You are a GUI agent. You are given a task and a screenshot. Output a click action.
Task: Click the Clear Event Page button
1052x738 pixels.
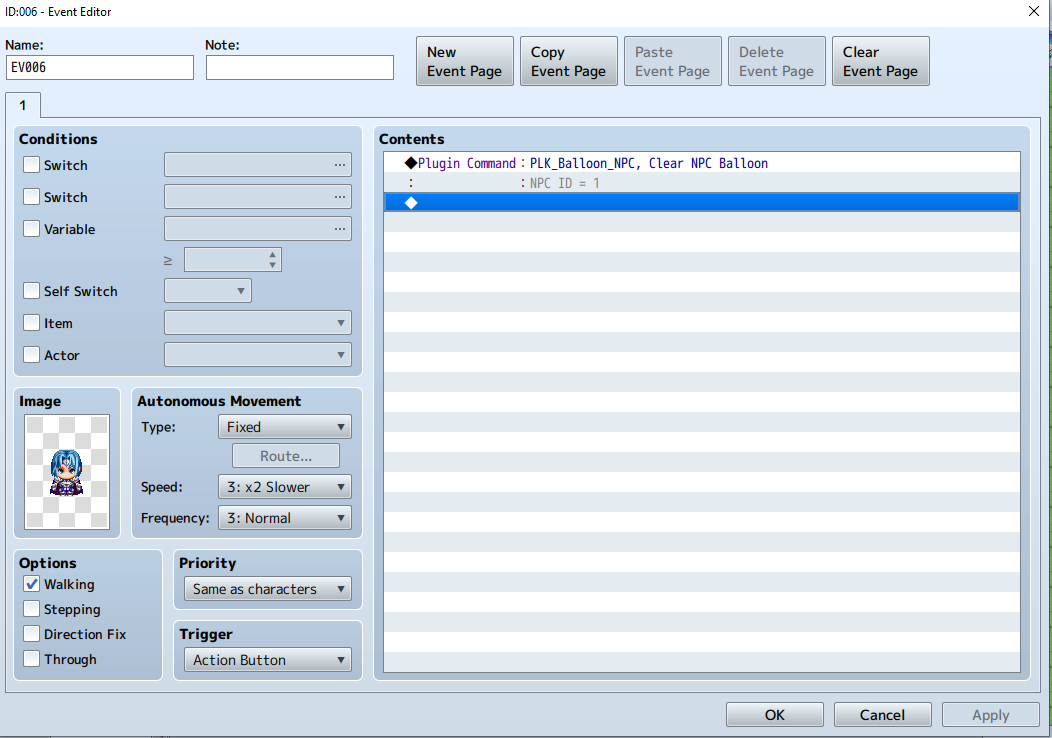880,61
